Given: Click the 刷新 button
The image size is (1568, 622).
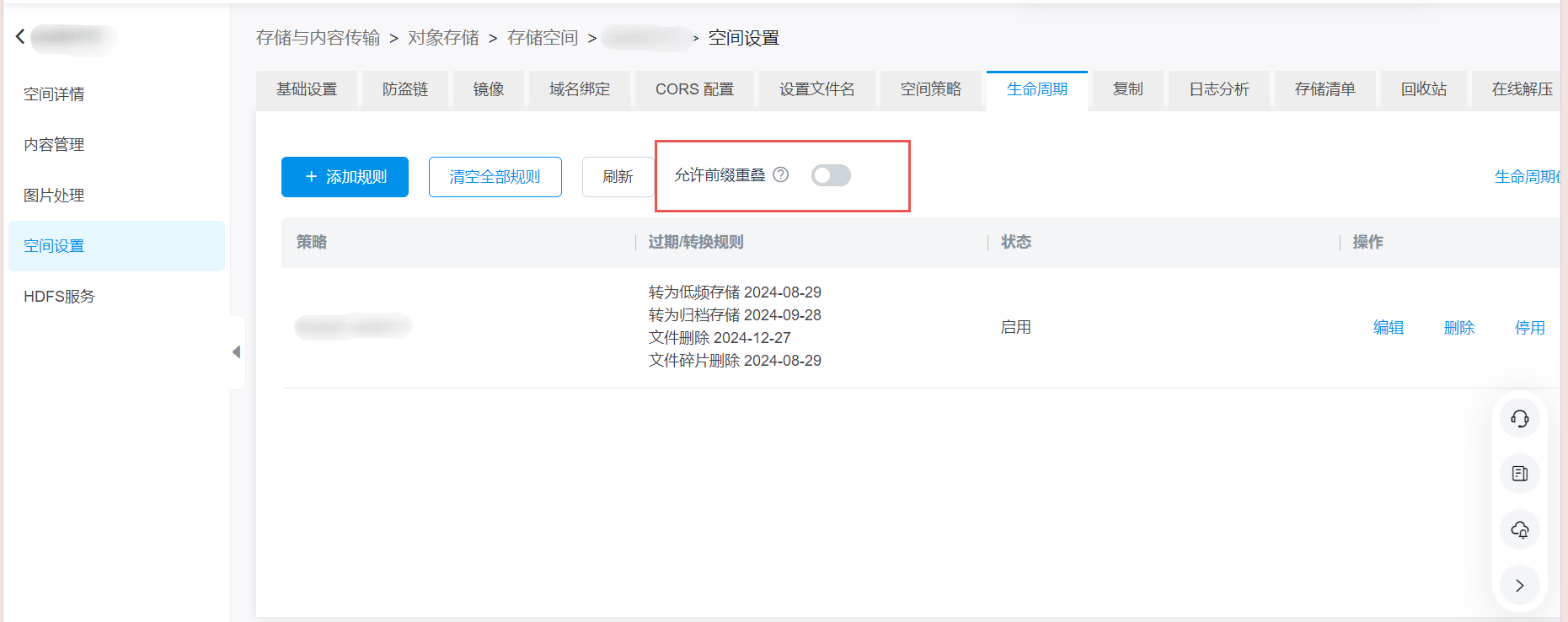Looking at the screenshot, I should (618, 177).
